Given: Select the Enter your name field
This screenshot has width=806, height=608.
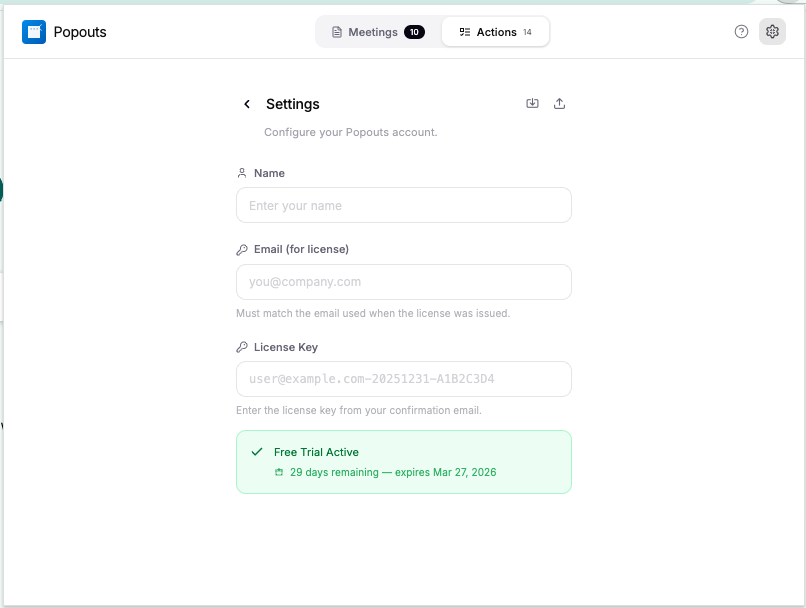Looking at the screenshot, I should click(403, 204).
